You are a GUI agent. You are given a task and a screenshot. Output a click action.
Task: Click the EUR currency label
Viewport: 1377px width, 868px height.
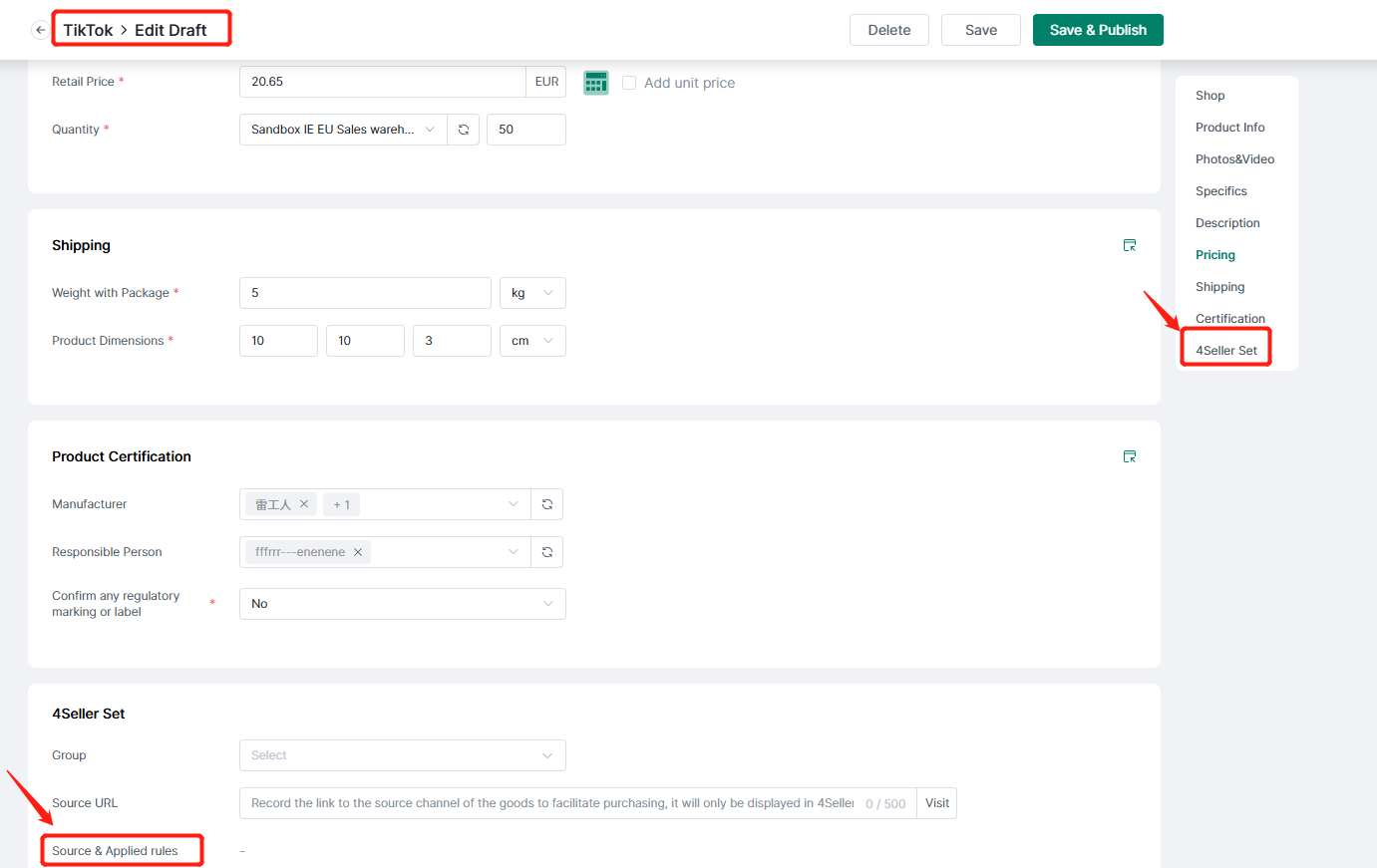click(x=546, y=82)
